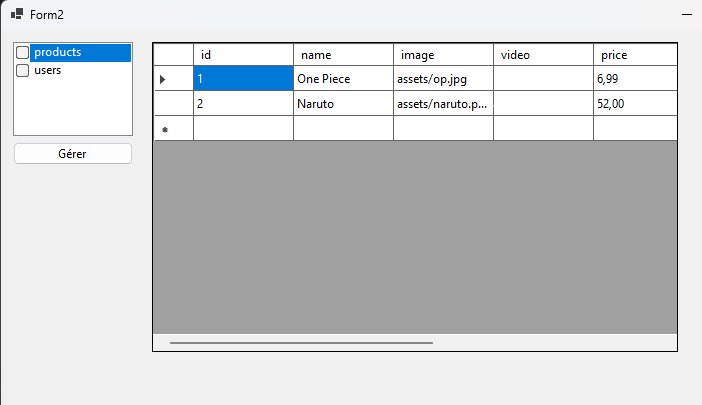Click the new row asterisk marker
This screenshot has width=702, height=405.
pos(164,129)
